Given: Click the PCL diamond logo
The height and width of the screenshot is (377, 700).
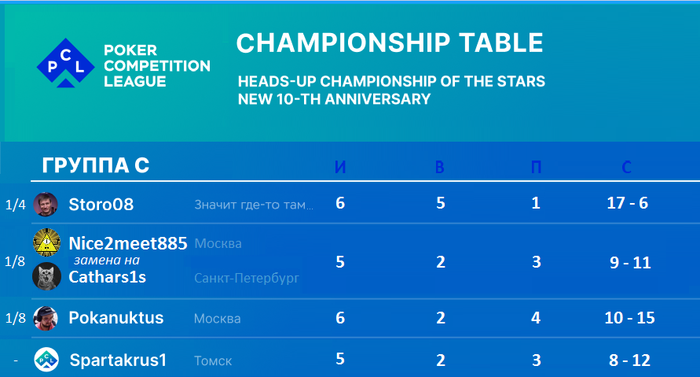Looking at the screenshot, I should click(x=66, y=63).
